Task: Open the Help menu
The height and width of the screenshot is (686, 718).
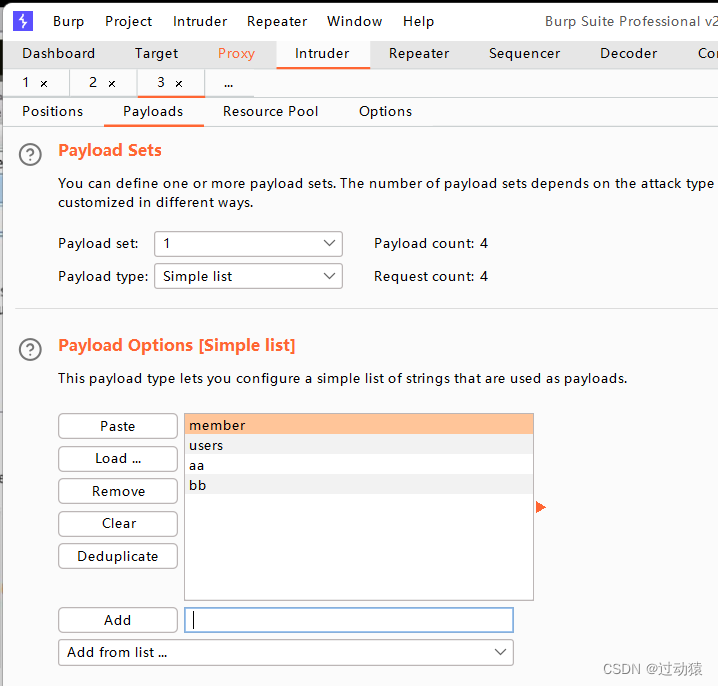Action: tap(419, 21)
